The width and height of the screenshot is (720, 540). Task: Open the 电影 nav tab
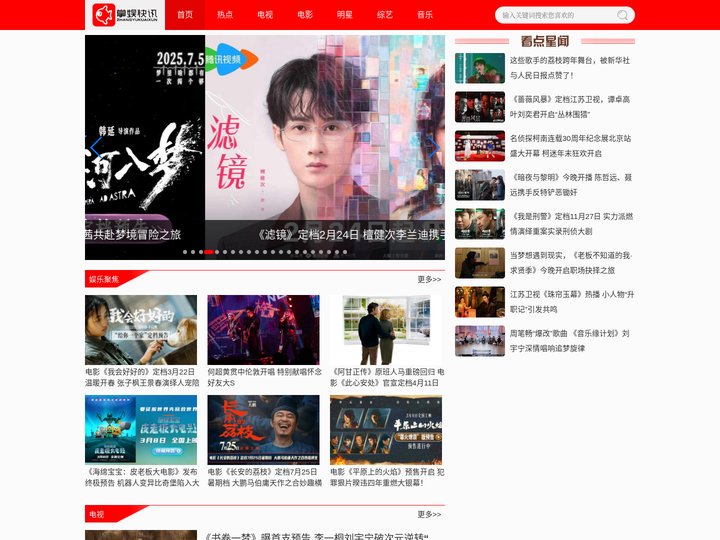(x=305, y=15)
